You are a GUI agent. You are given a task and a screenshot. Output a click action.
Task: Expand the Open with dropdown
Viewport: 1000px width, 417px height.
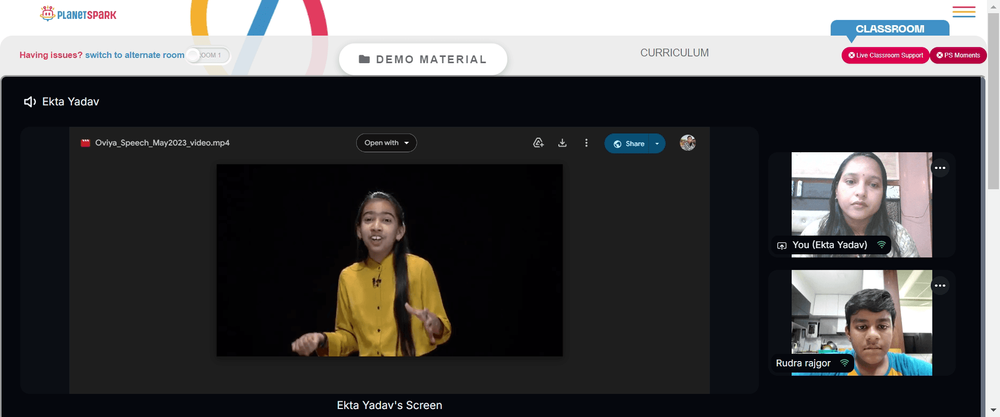pyautogui.click(x=386, y=143)
